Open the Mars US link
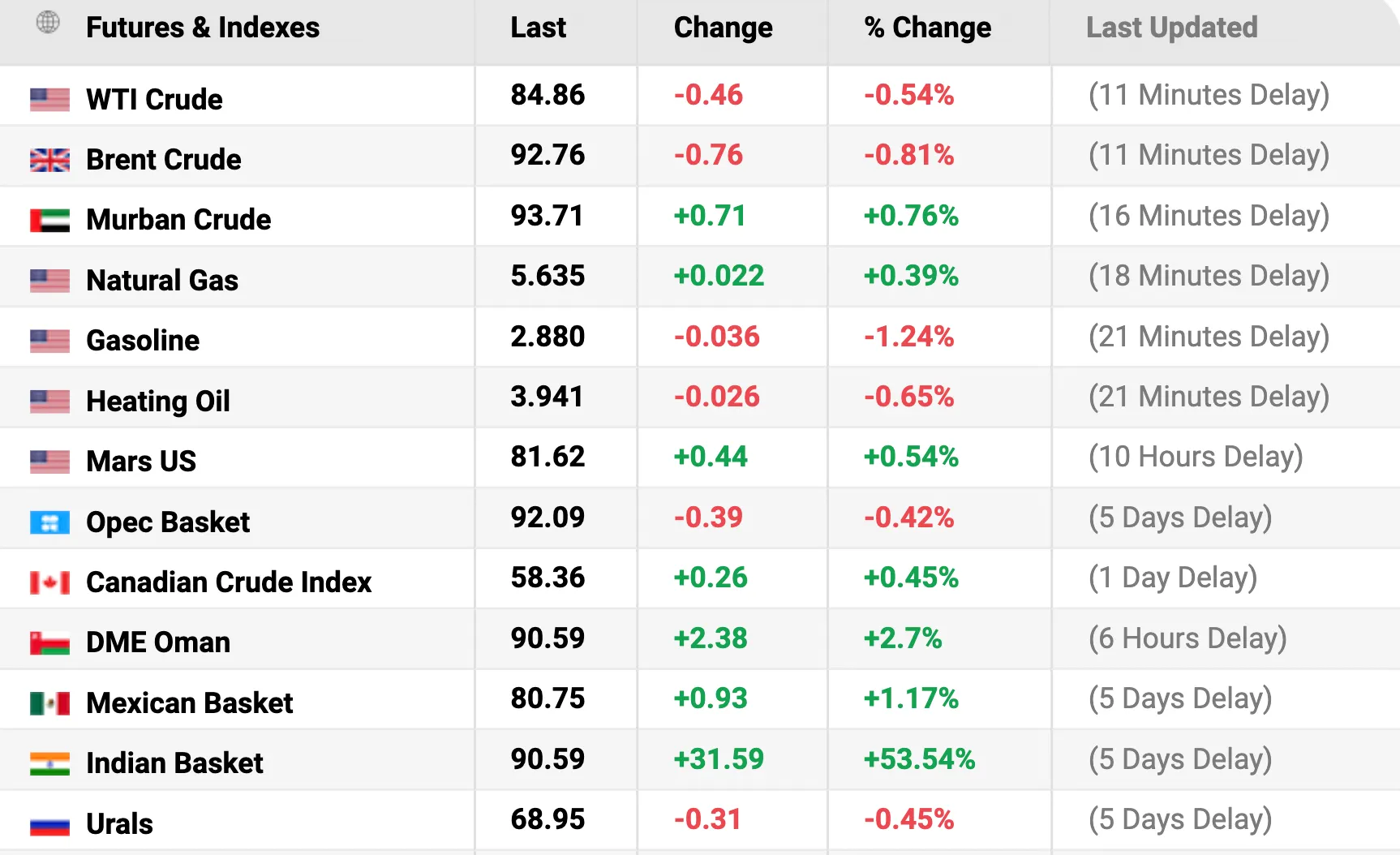1400x855 pixels. (141, 462)
